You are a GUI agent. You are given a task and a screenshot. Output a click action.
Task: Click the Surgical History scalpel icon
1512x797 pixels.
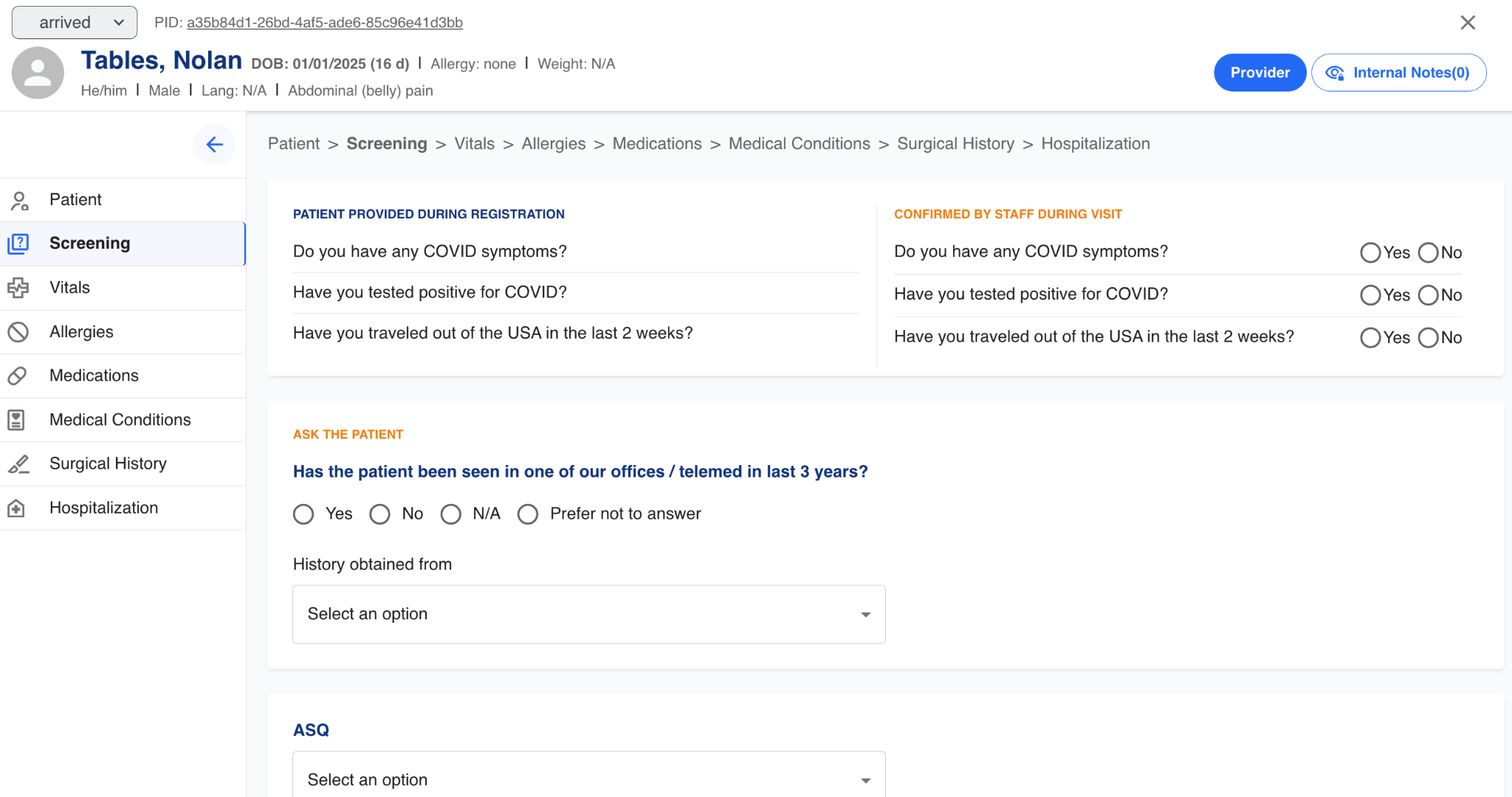(x=18, y=463)
